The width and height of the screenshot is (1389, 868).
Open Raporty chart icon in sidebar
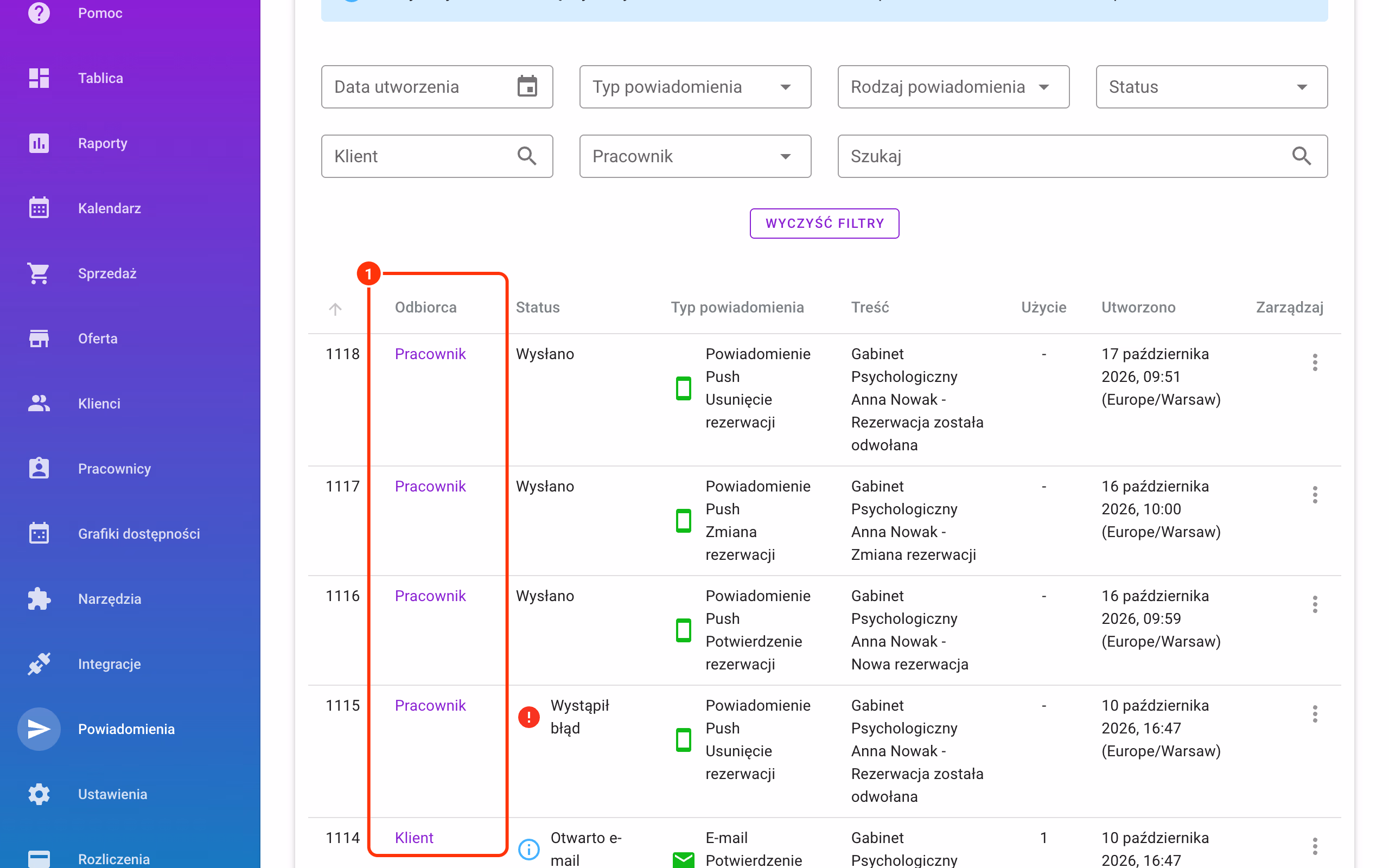[39, 143]
